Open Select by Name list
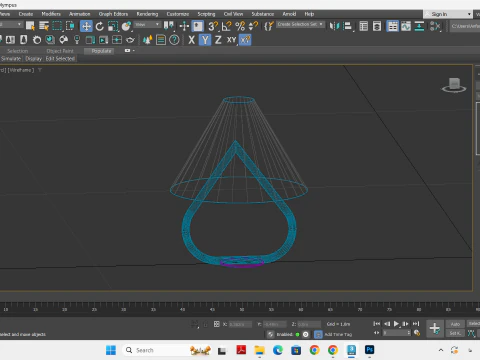The height and width of the screenshot is (360, 480). coord(44,26)
